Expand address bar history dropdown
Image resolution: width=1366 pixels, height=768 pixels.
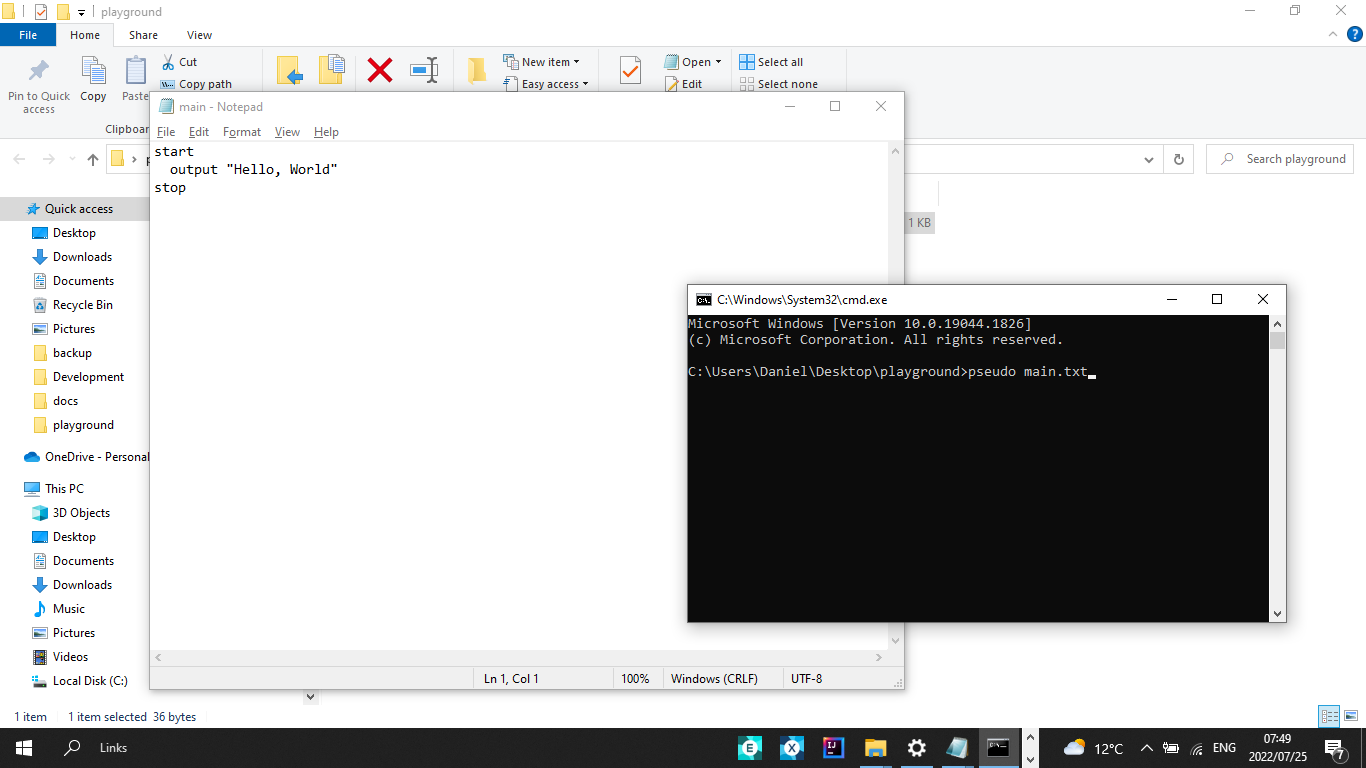tap(1148, 159)
